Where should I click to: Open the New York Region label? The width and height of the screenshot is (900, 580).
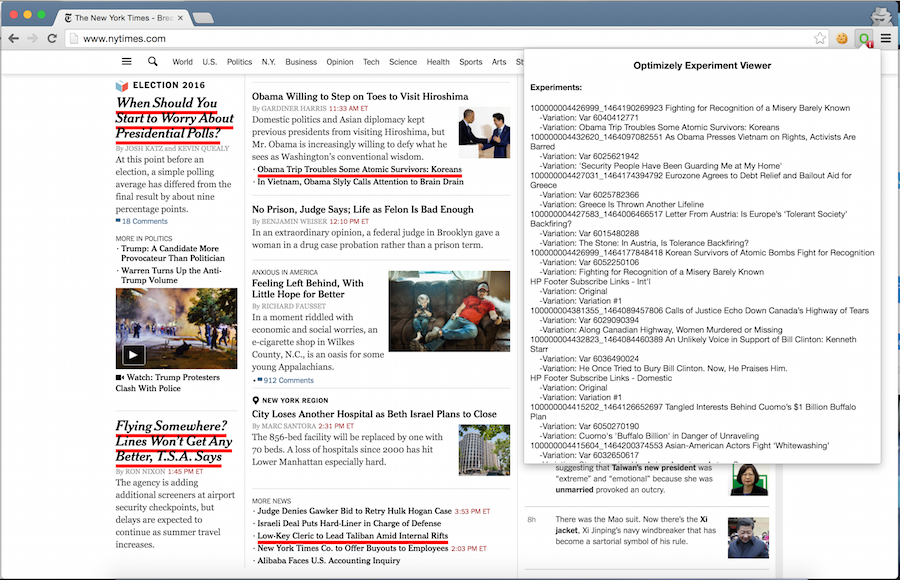click(290, 400)
